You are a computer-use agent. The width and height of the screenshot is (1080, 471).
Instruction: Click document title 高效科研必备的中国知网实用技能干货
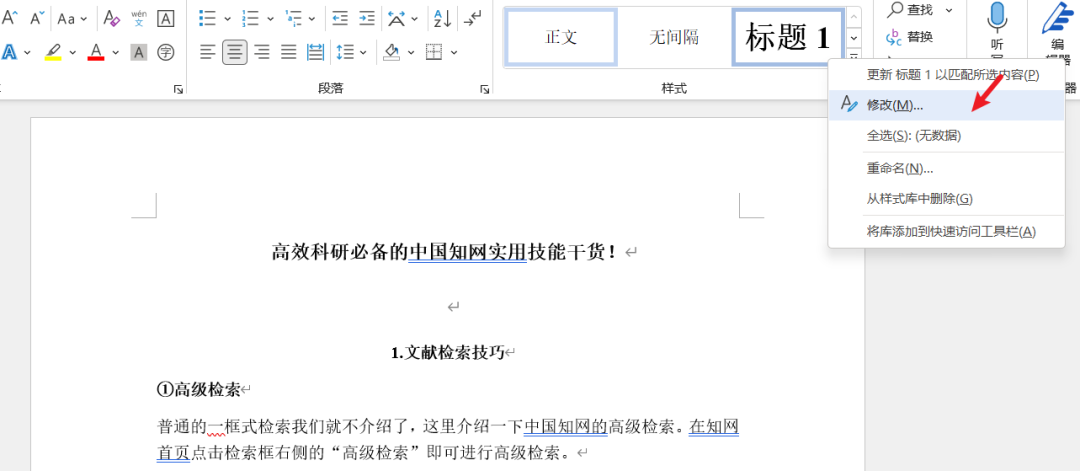coord(444,252)
